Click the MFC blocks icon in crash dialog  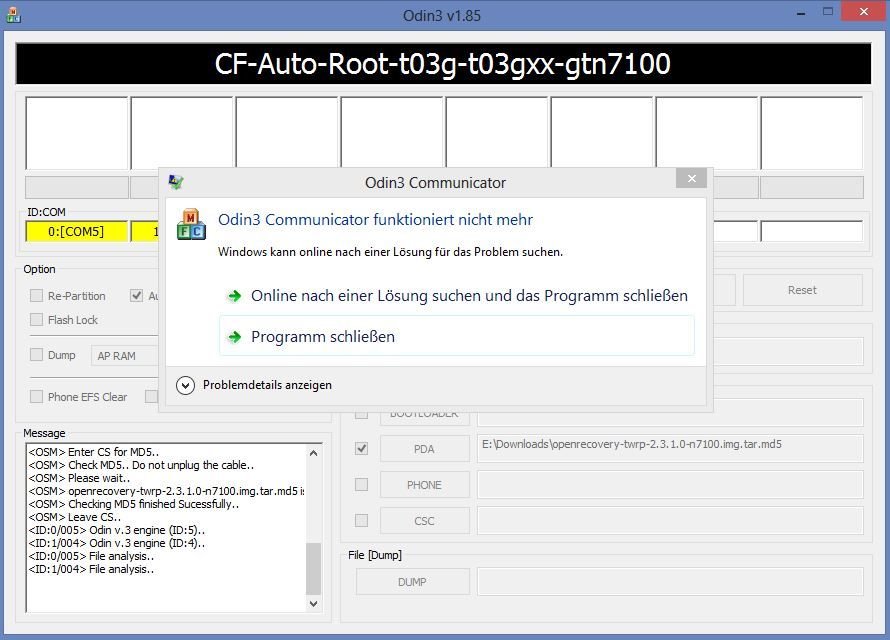[191, 225]
